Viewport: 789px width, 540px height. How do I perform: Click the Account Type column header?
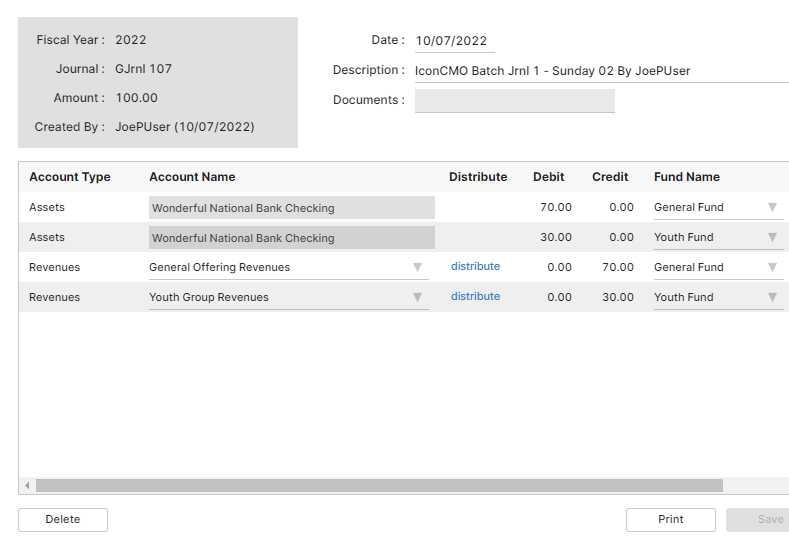click(70, 177)
